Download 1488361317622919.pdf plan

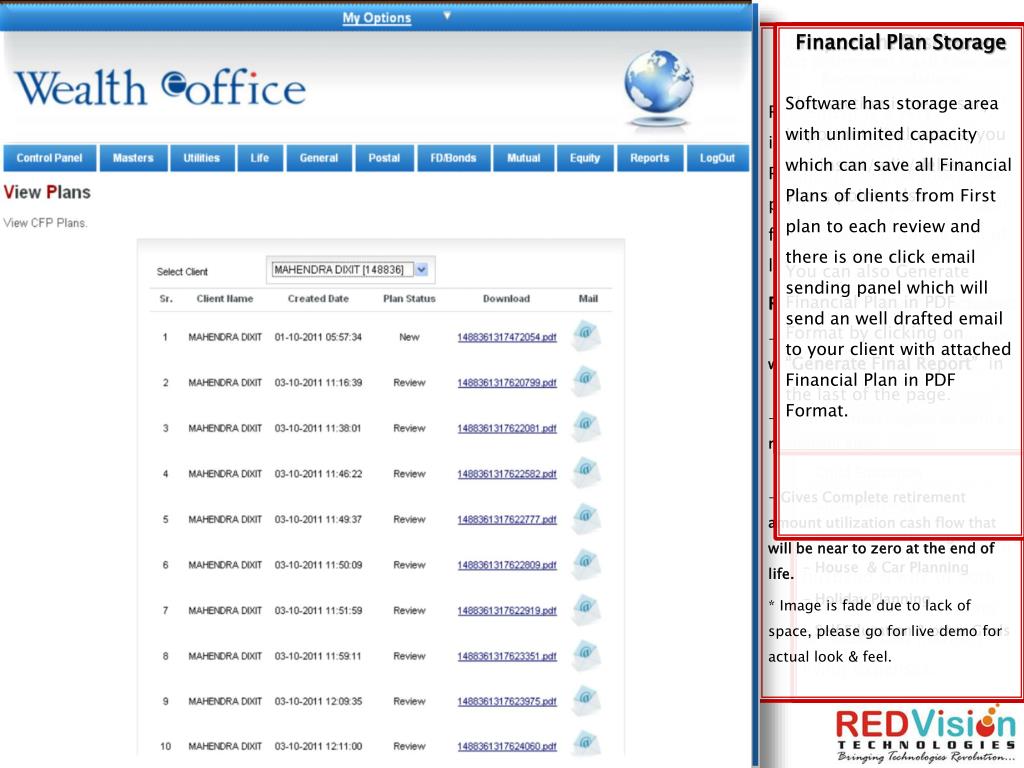(x=507, y=611)
